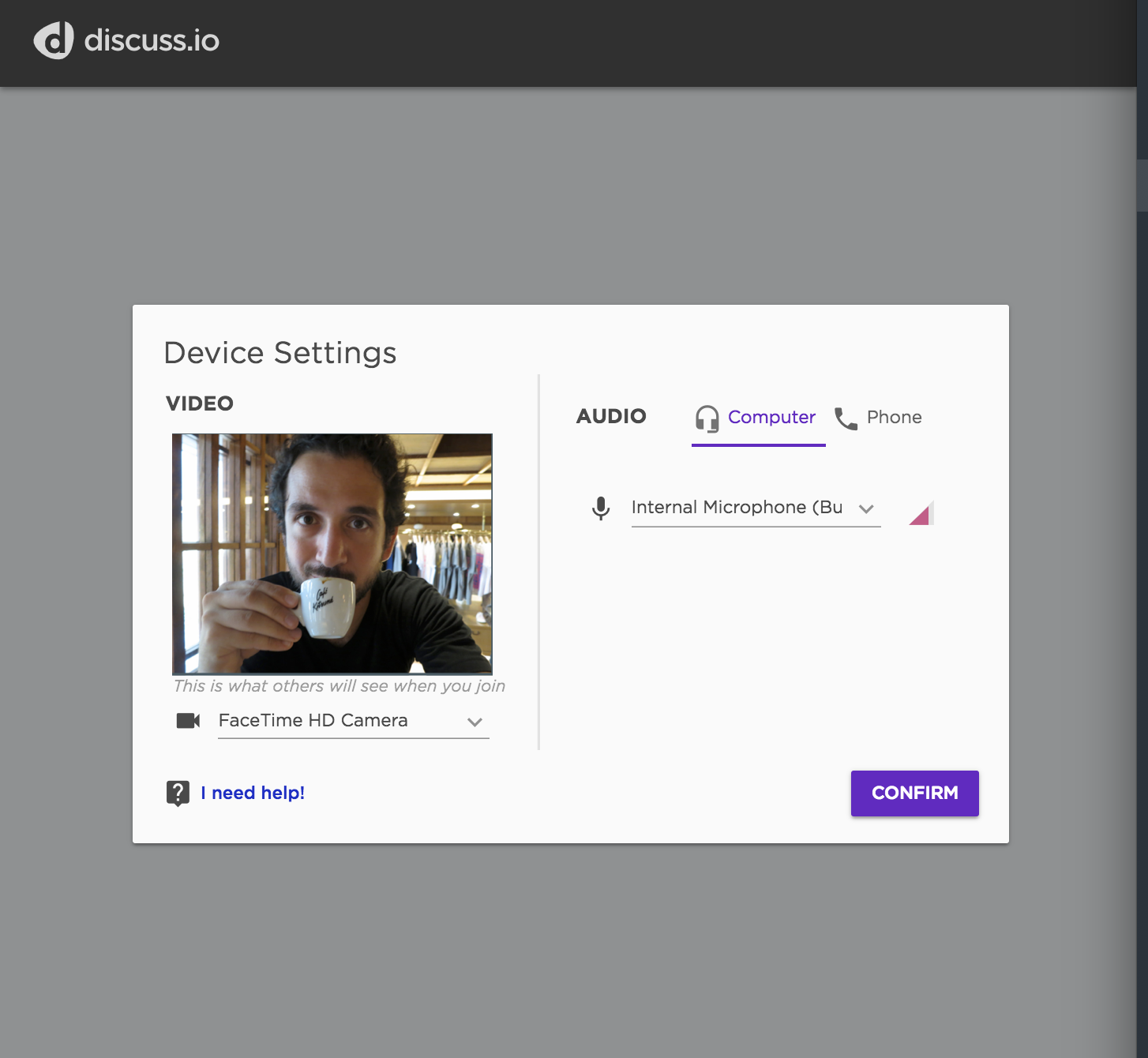Click the I need help! link
Viewport: 1148px width, 1058px height.
click(251, 793)
